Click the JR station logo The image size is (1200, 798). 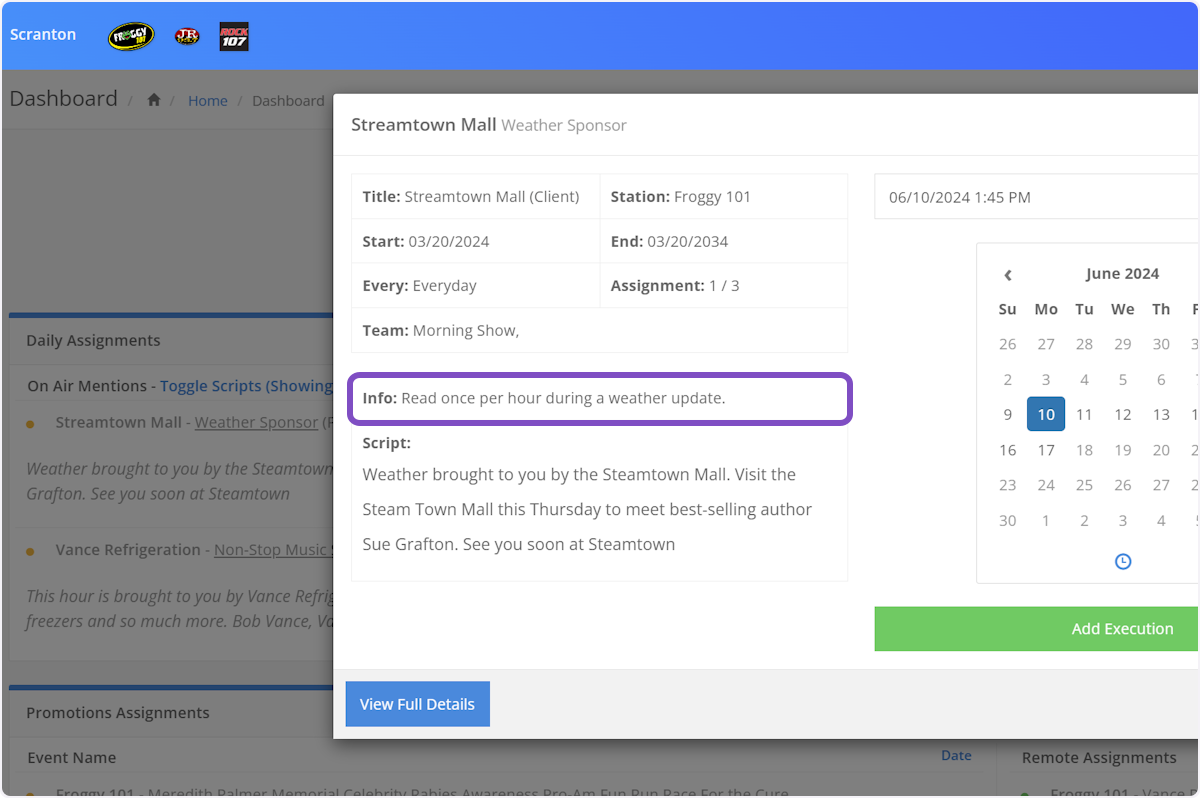click(x=187, y=36)
